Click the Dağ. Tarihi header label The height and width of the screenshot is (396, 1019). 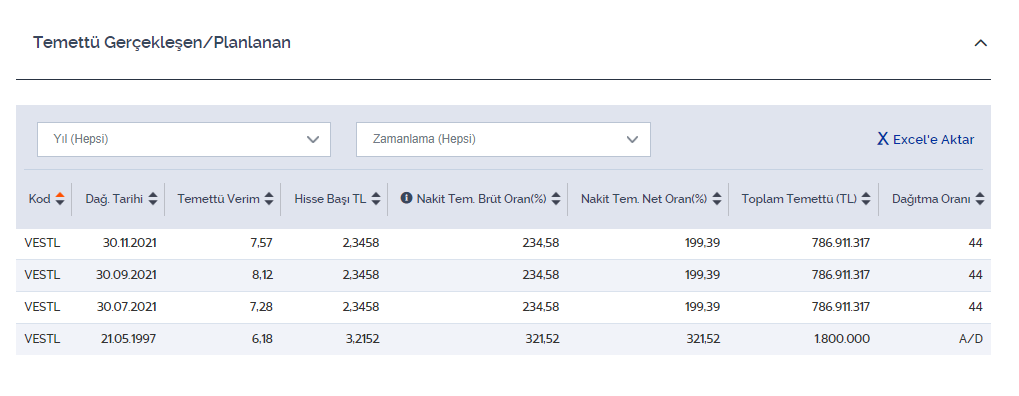(x=114, y=199)
